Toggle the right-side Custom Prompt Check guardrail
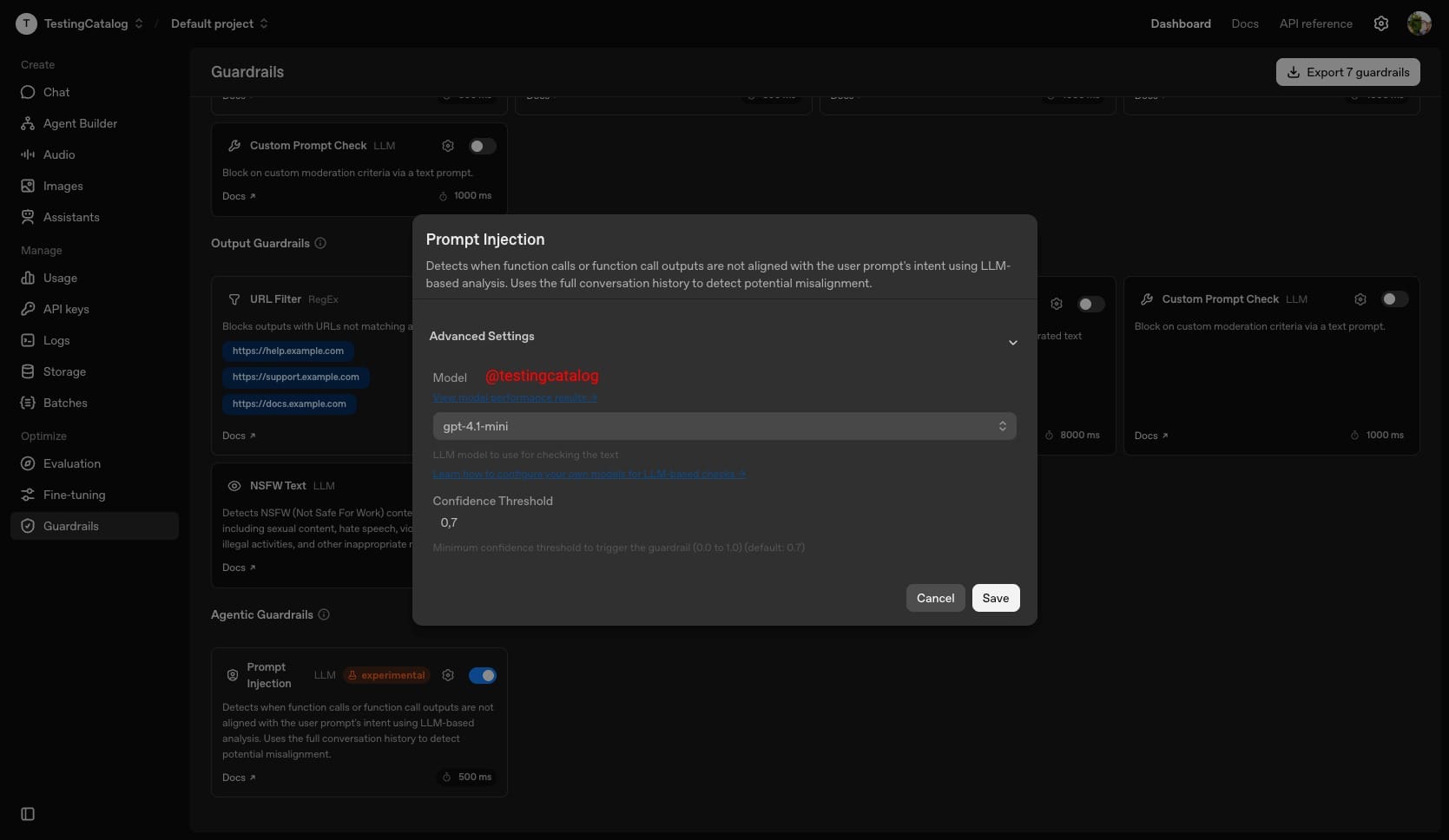Viewport: 1449px width, 840px height. [x=1395, y=299]
